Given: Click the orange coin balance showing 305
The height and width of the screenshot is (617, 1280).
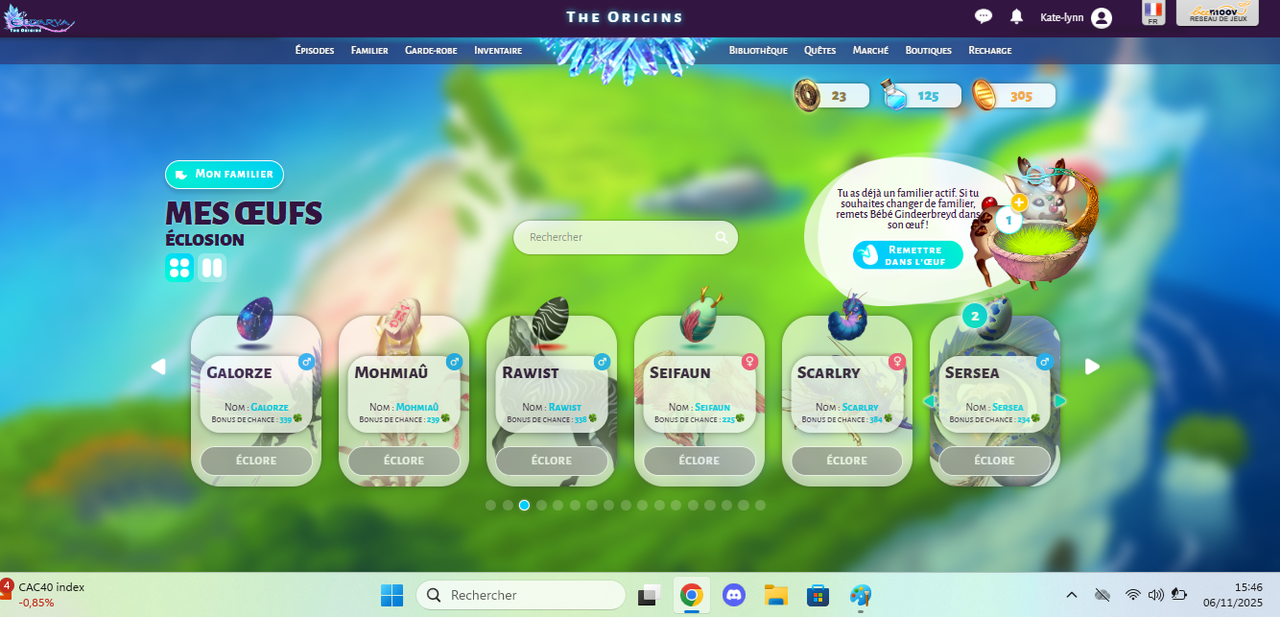Looking at the screenshot, I should click(1014, 95).
